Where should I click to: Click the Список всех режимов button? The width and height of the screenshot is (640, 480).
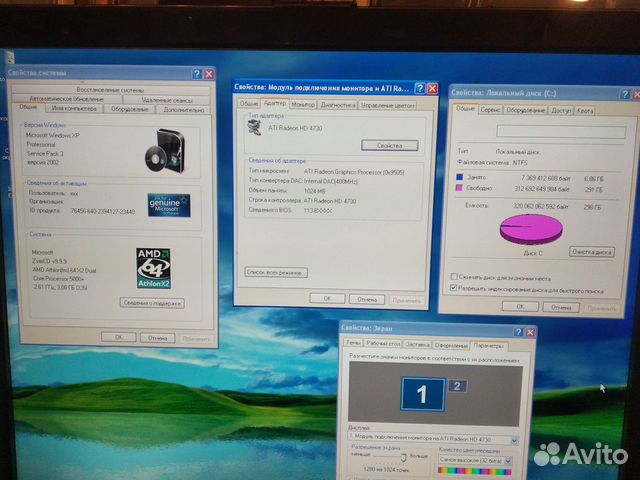(276, 272)
